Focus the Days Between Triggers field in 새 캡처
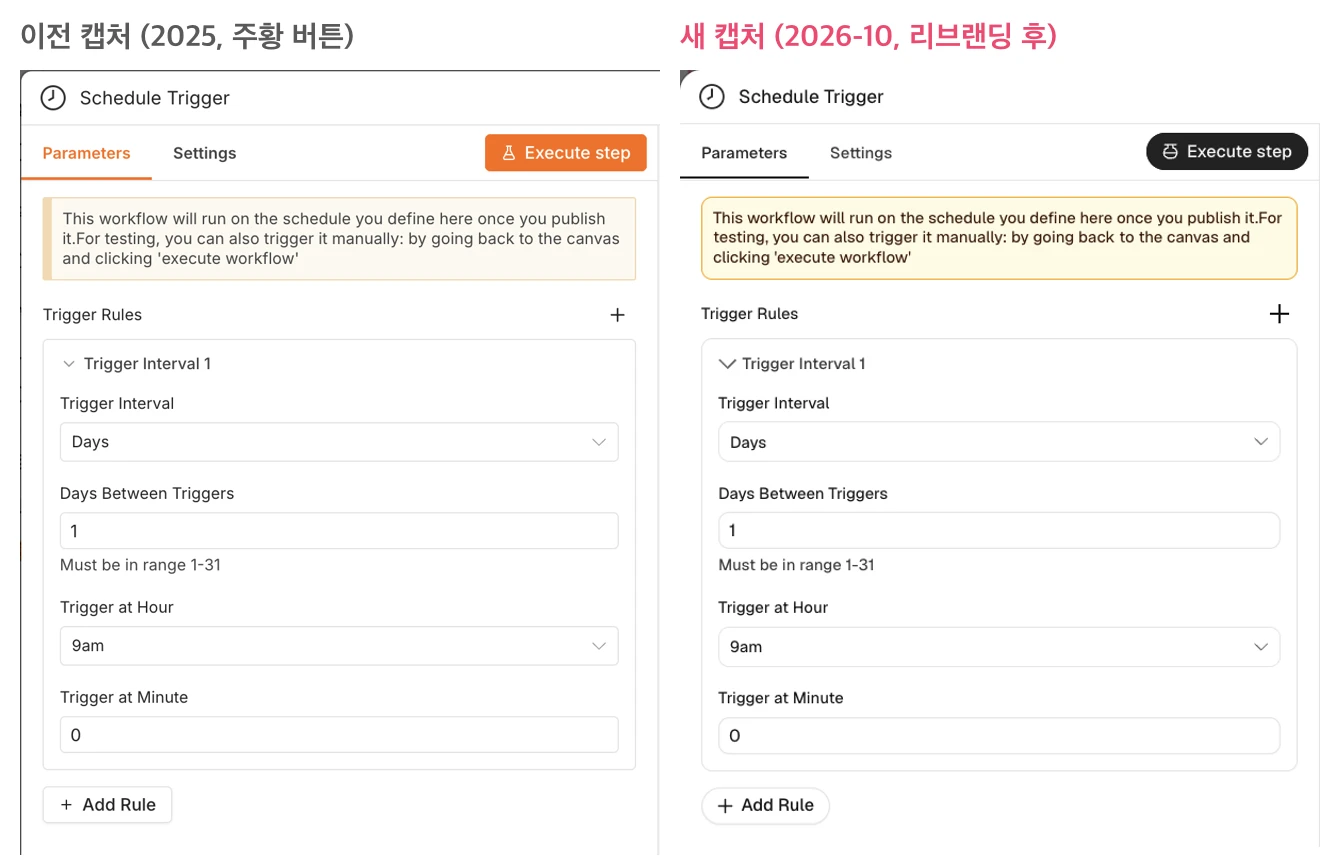 (x=999, y=531)
